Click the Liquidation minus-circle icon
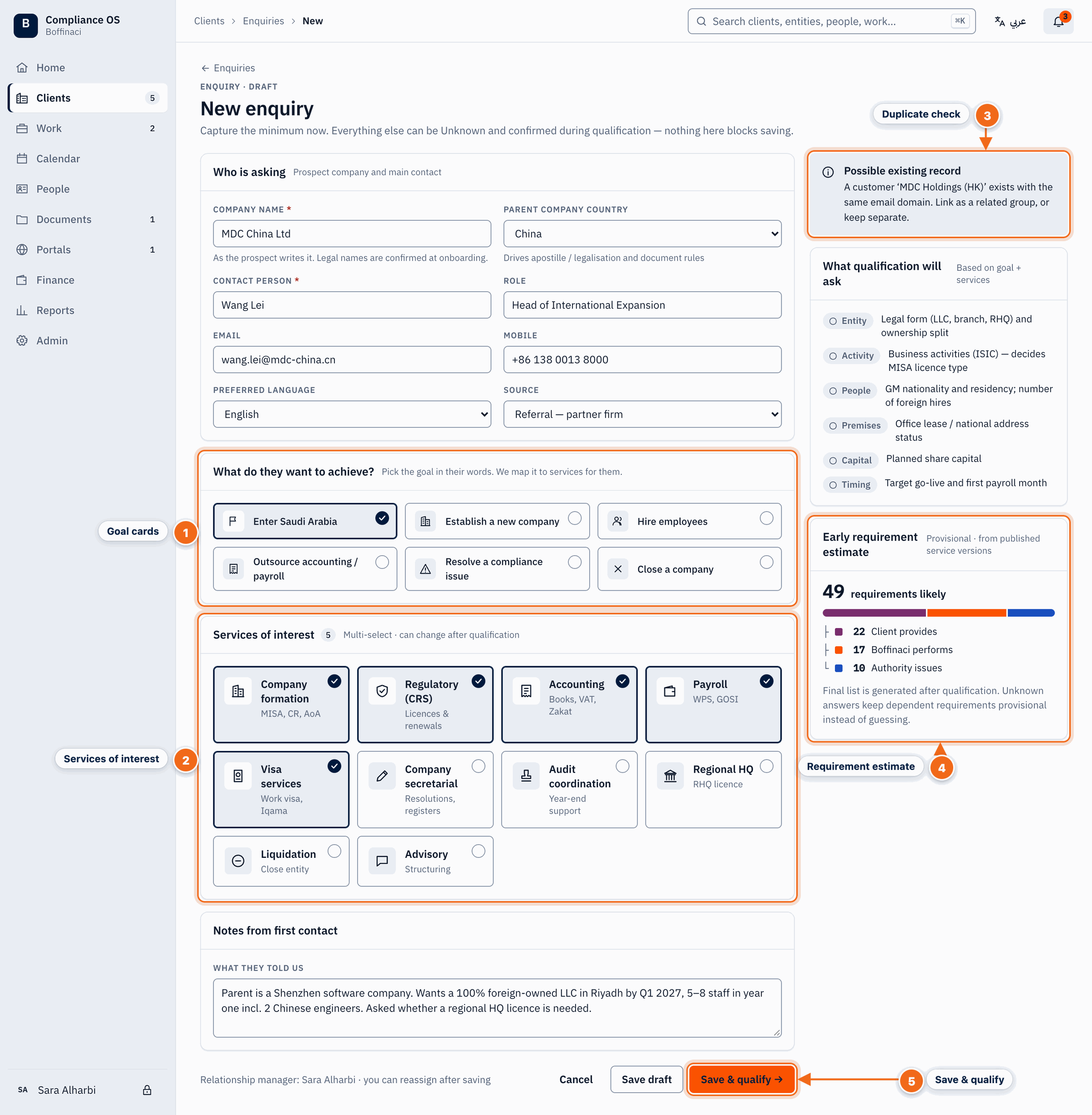The width and height of the screenshot is (1092, 1115). pos(238,861)
